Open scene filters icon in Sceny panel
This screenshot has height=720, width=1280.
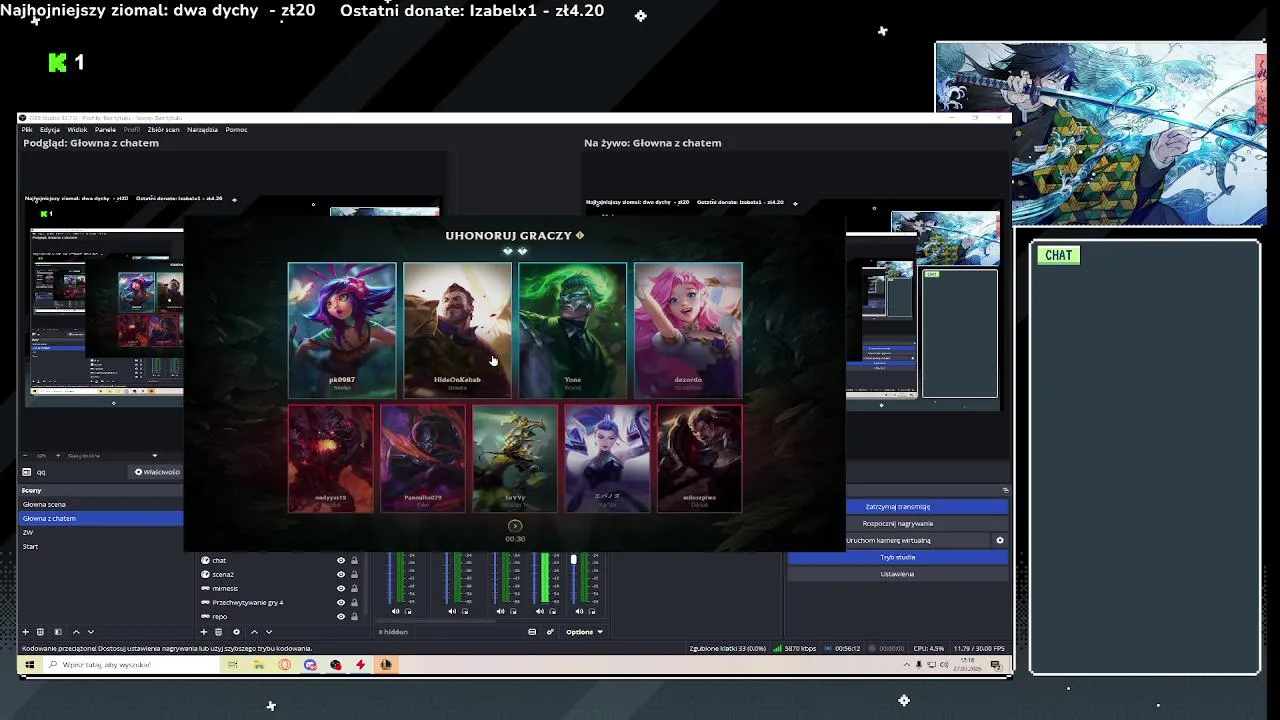click(58, 632)
